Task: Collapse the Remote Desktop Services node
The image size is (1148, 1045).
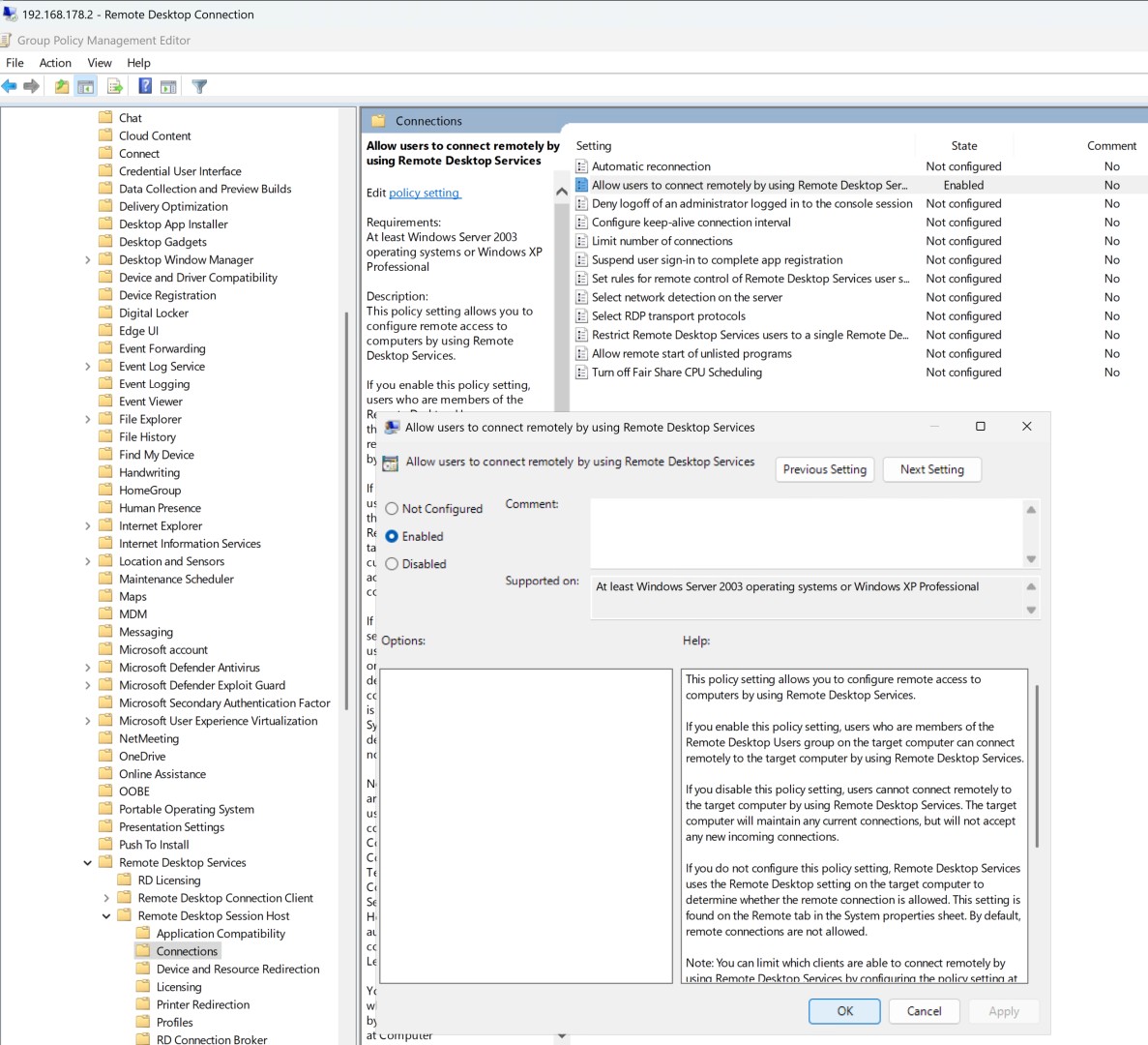Action: [x=87, y=863]
